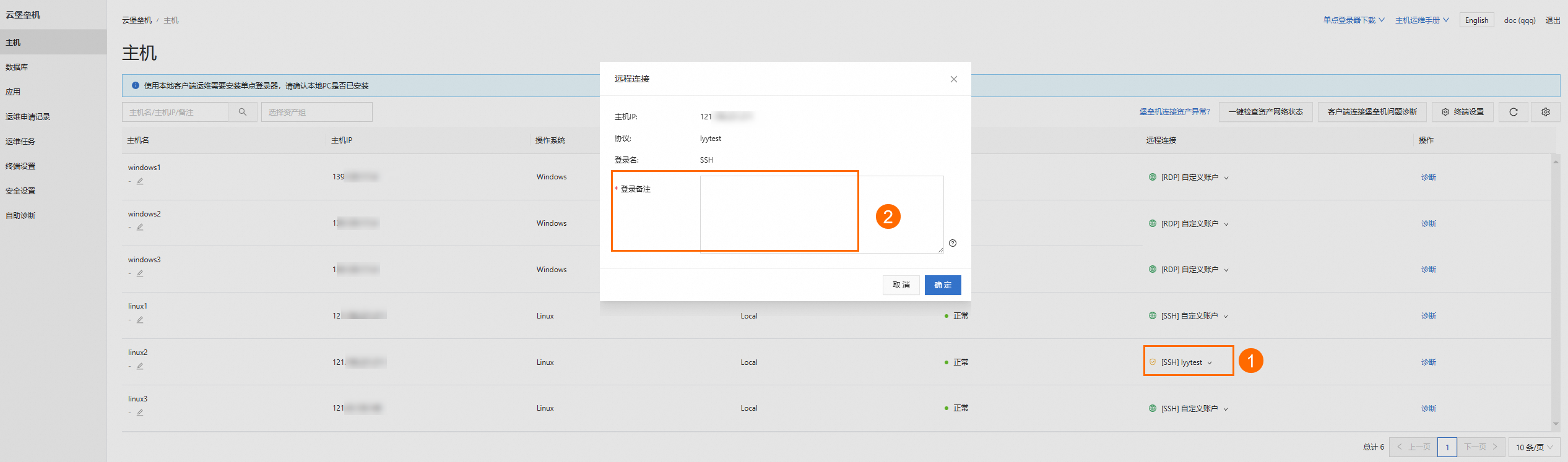Click the host name linux2
The image size is (1568, 462).
[x=138, y=353]
